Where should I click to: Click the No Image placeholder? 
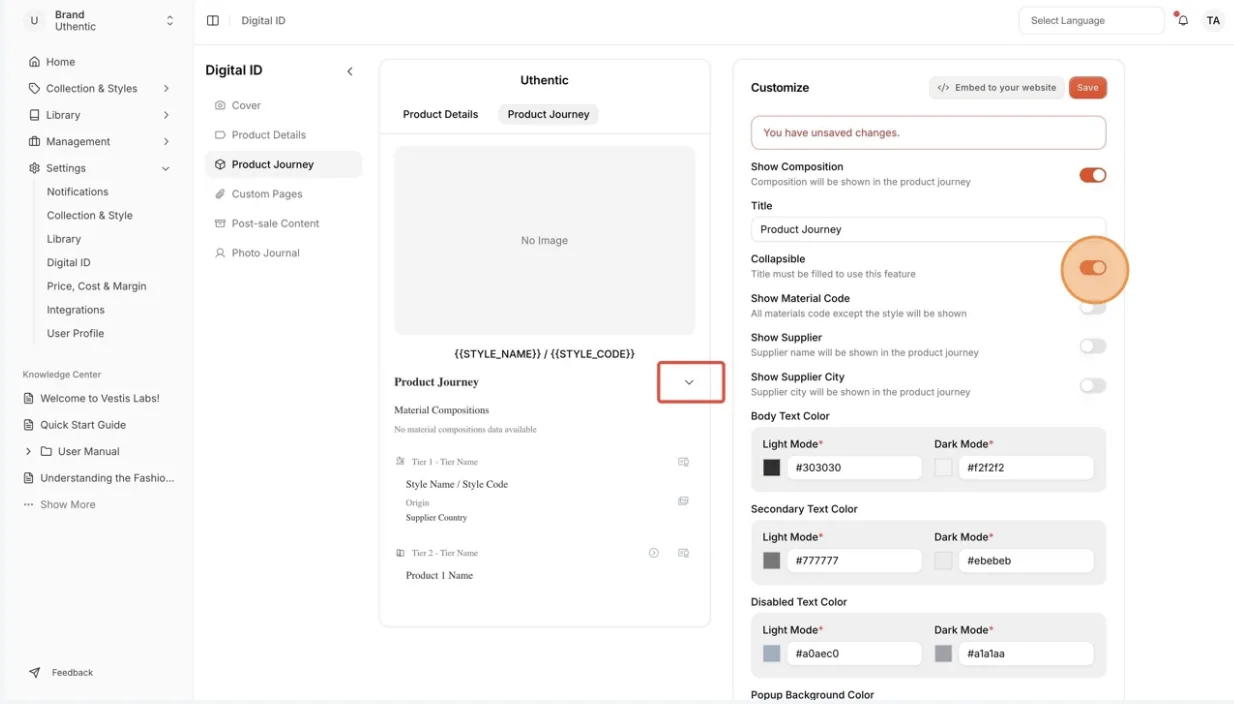pos(544,240)
